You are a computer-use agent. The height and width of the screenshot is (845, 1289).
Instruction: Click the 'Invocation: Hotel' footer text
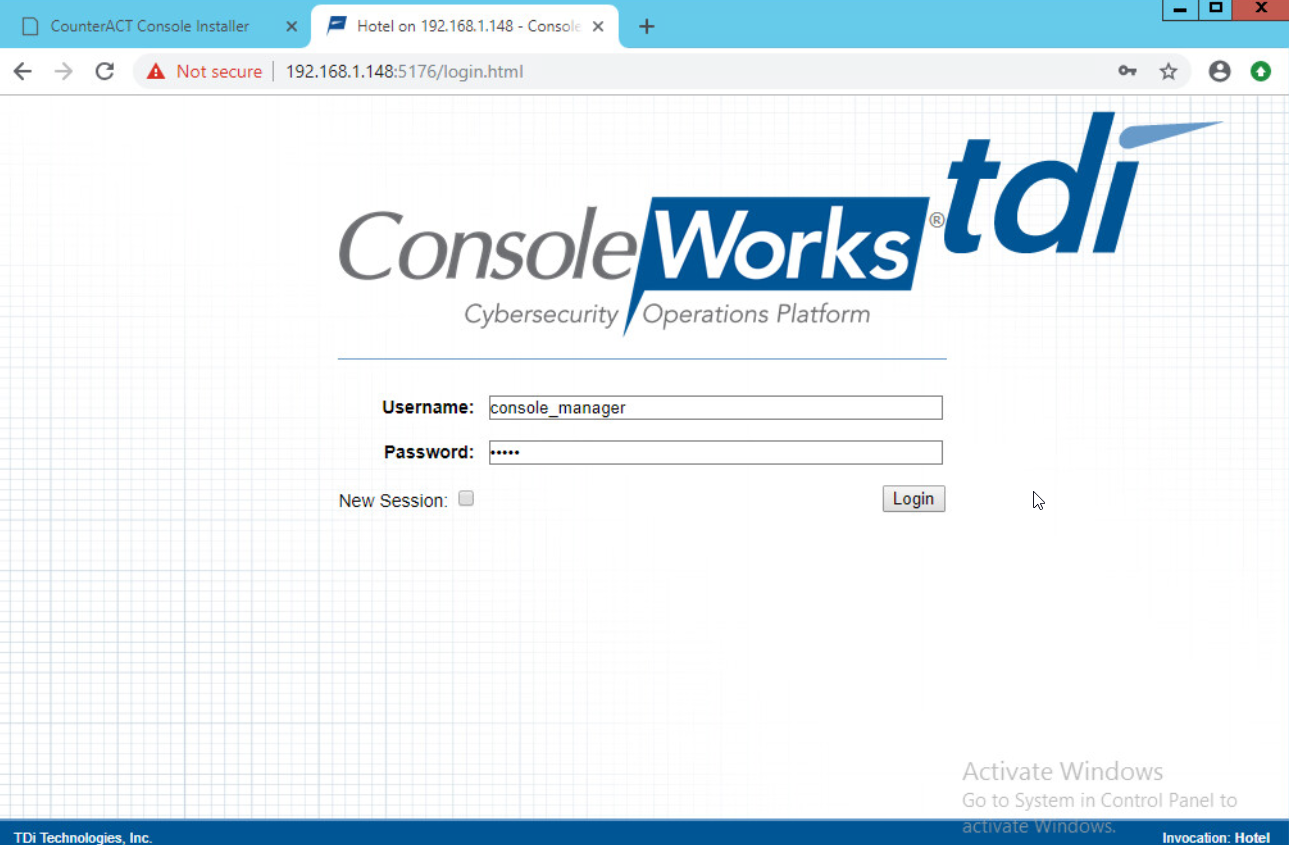pyautogui.click(x=1216, y=838)
